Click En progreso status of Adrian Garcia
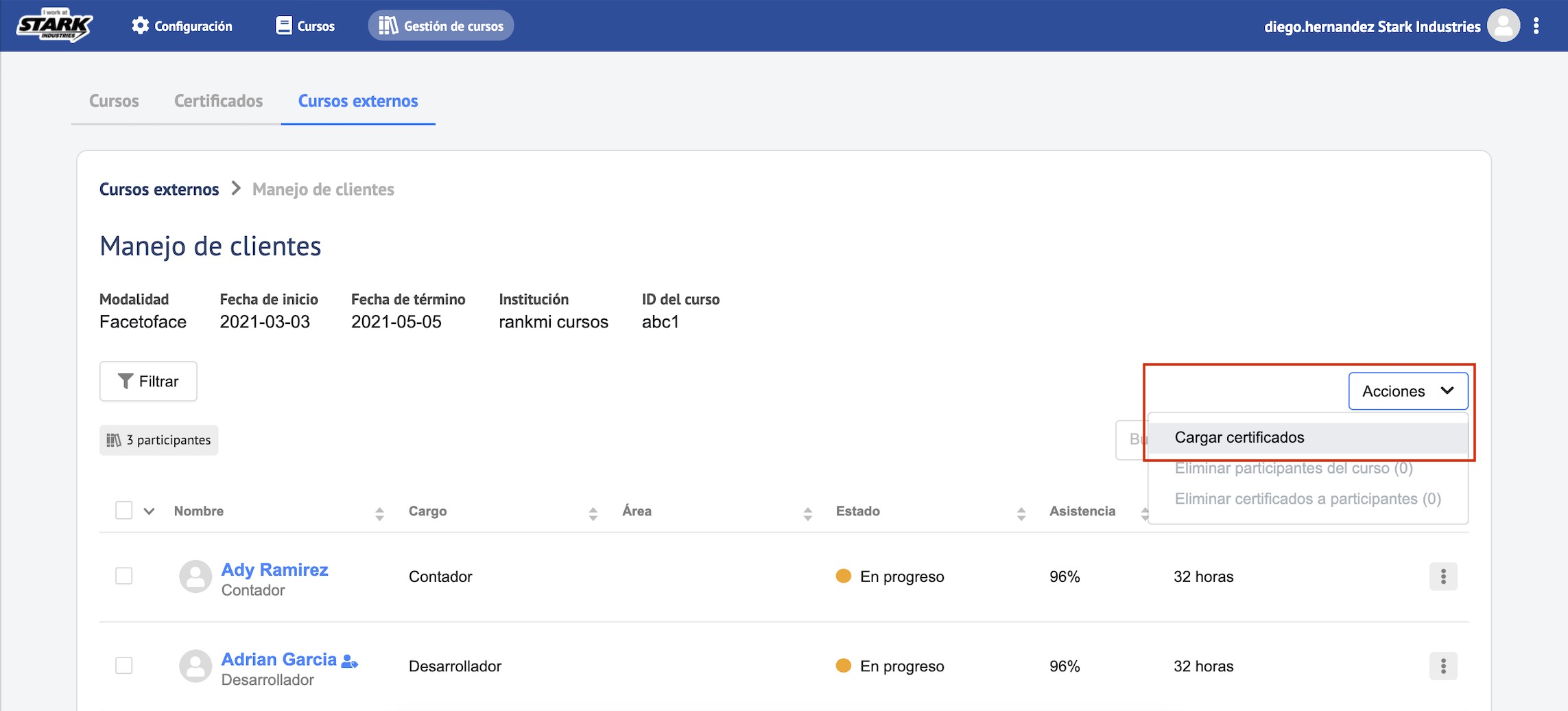The height and width of the screenshot is (711, 1568). pos(890,666)
